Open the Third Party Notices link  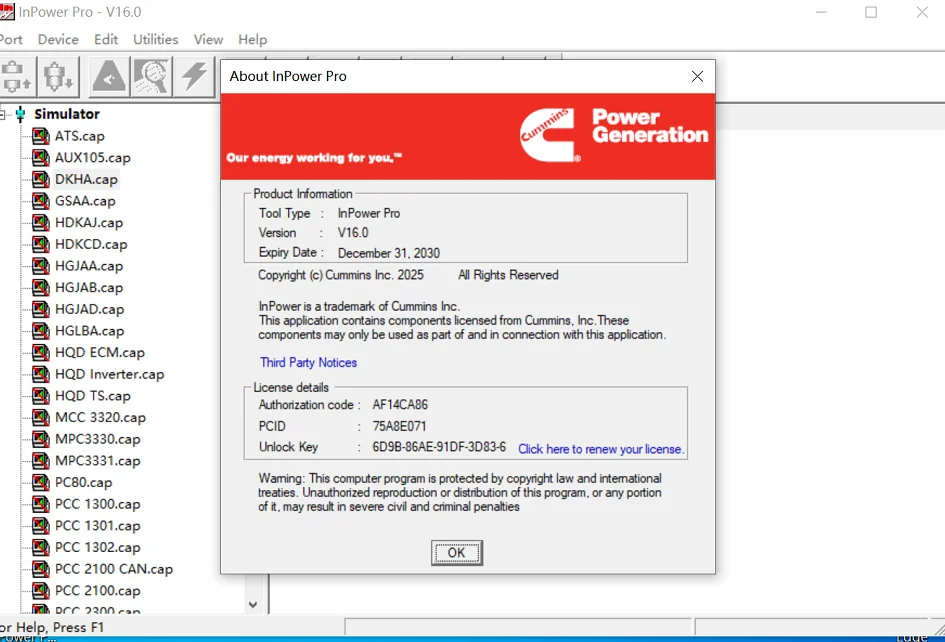click(309, 362)
